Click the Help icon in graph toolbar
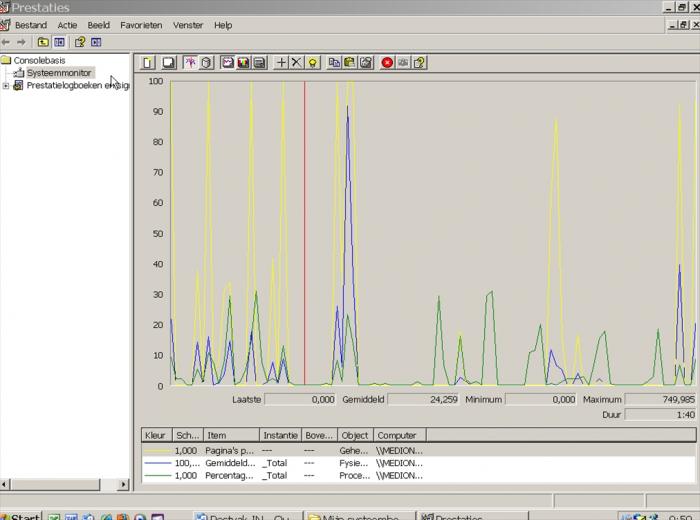This screenshot has width=700, height=520. (419, 62)
